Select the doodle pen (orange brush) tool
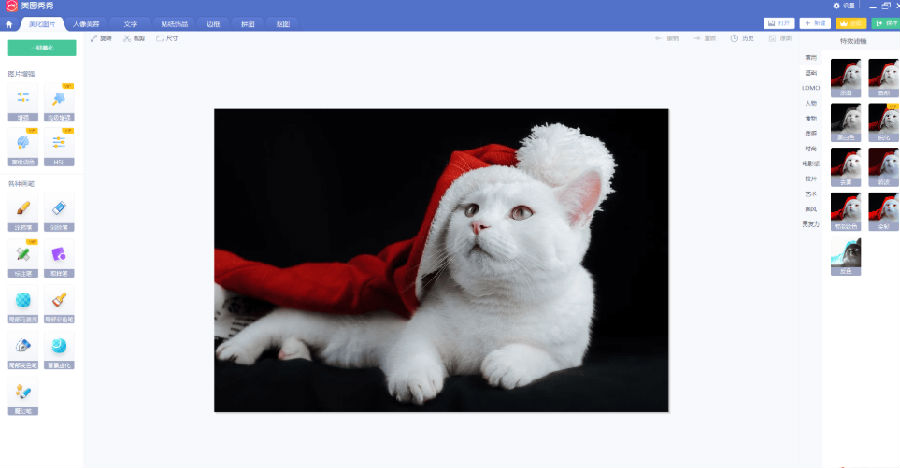 click(x=23, y=212)
